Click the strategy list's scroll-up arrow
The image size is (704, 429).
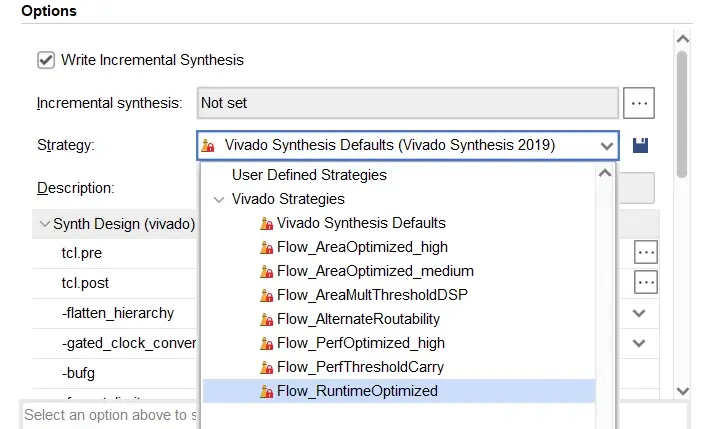(x=605, y=173)
